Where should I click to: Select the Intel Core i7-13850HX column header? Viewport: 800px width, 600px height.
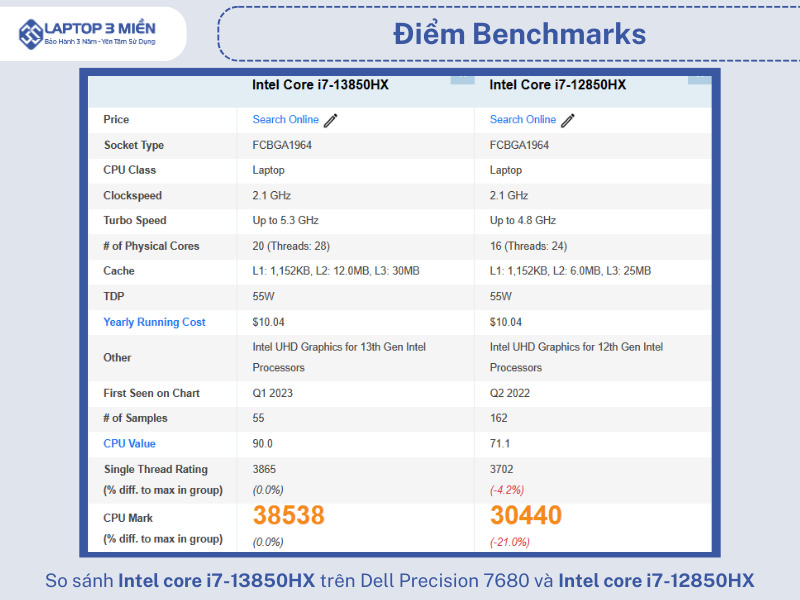tap(320, 86)
